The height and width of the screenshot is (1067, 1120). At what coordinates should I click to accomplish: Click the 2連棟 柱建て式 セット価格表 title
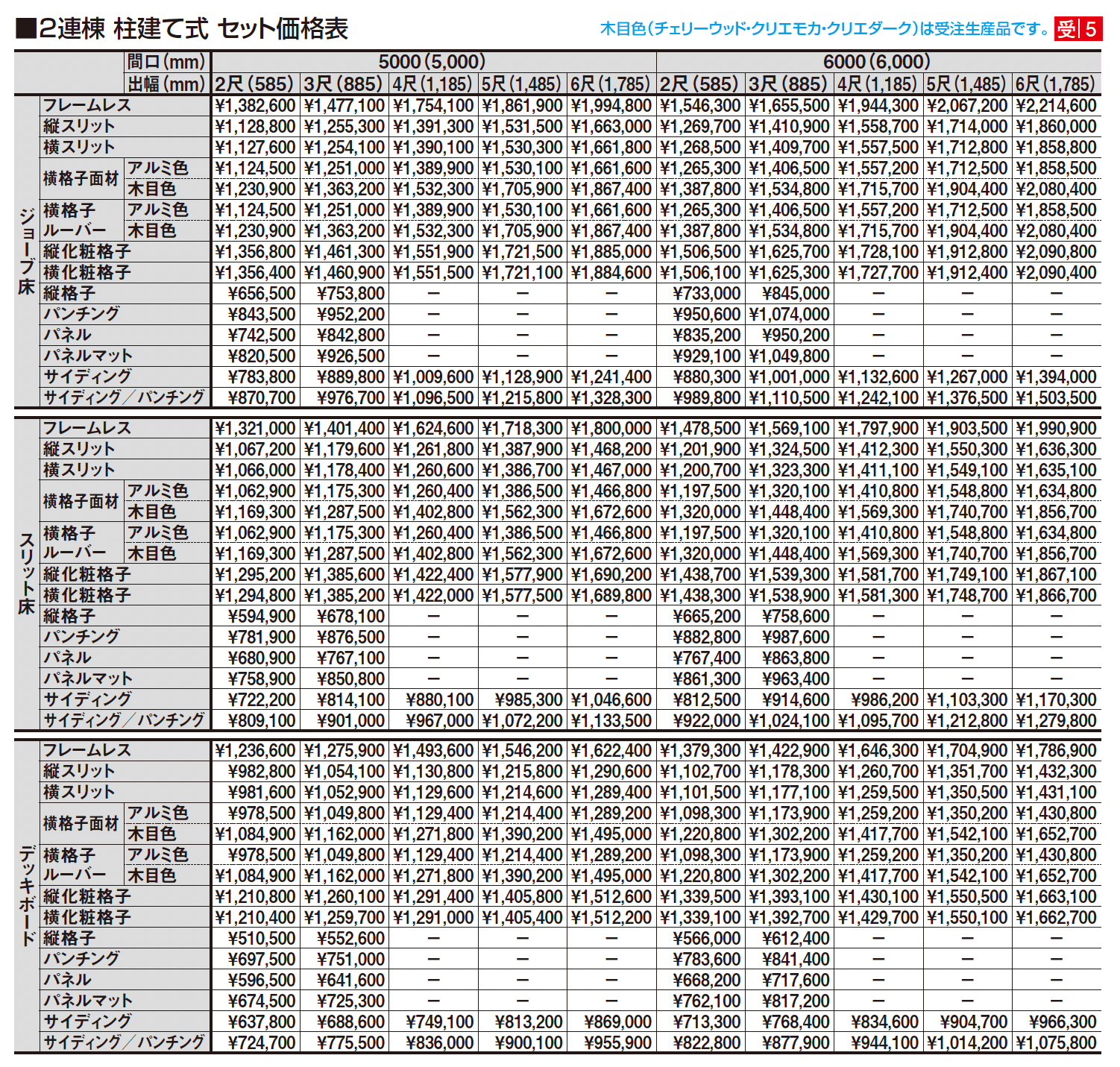point(183,29)
